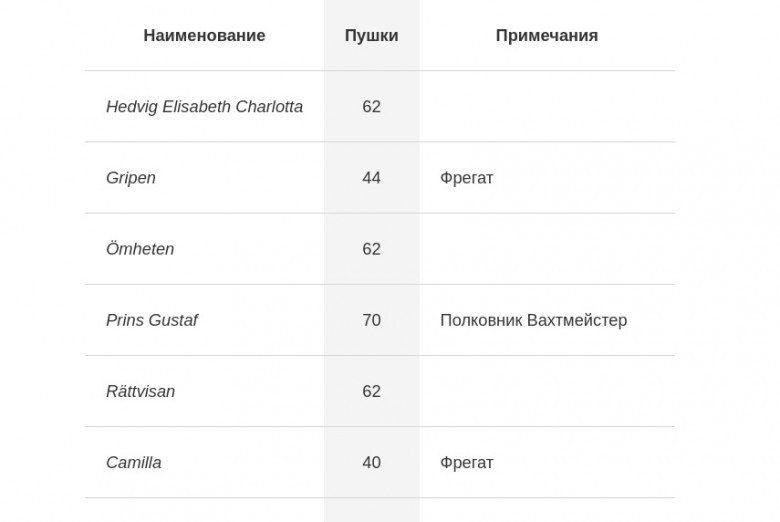Click the Пушки column header

(x=372, y=35)
